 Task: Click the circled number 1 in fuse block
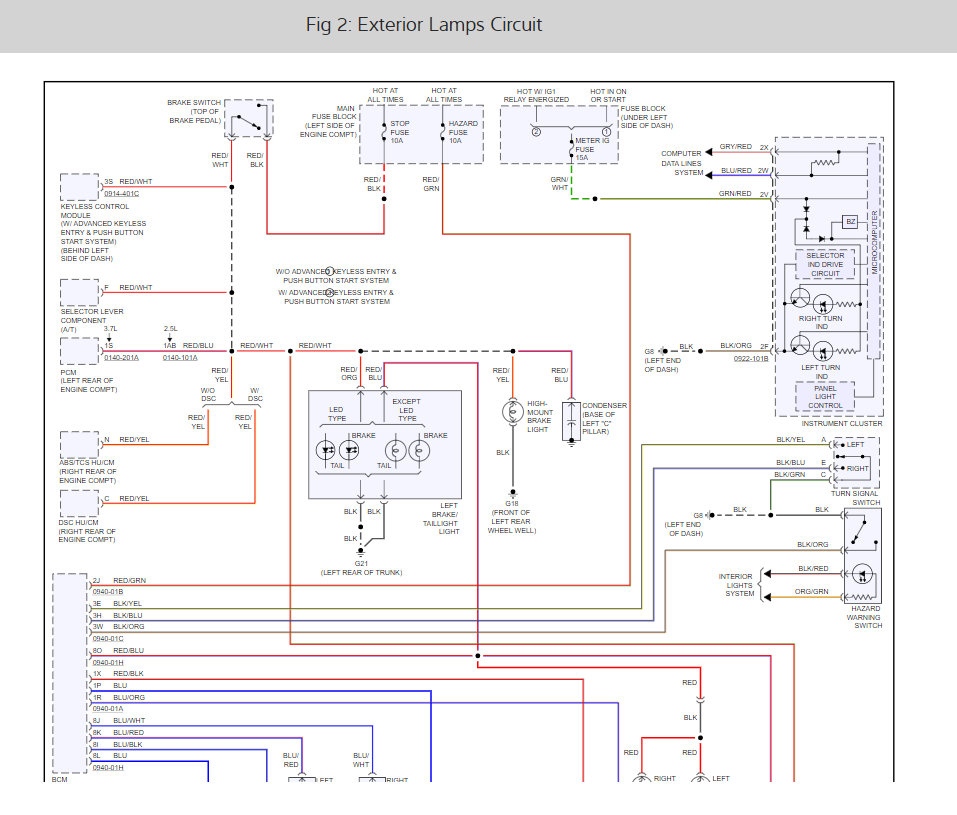tap(606, 132)
